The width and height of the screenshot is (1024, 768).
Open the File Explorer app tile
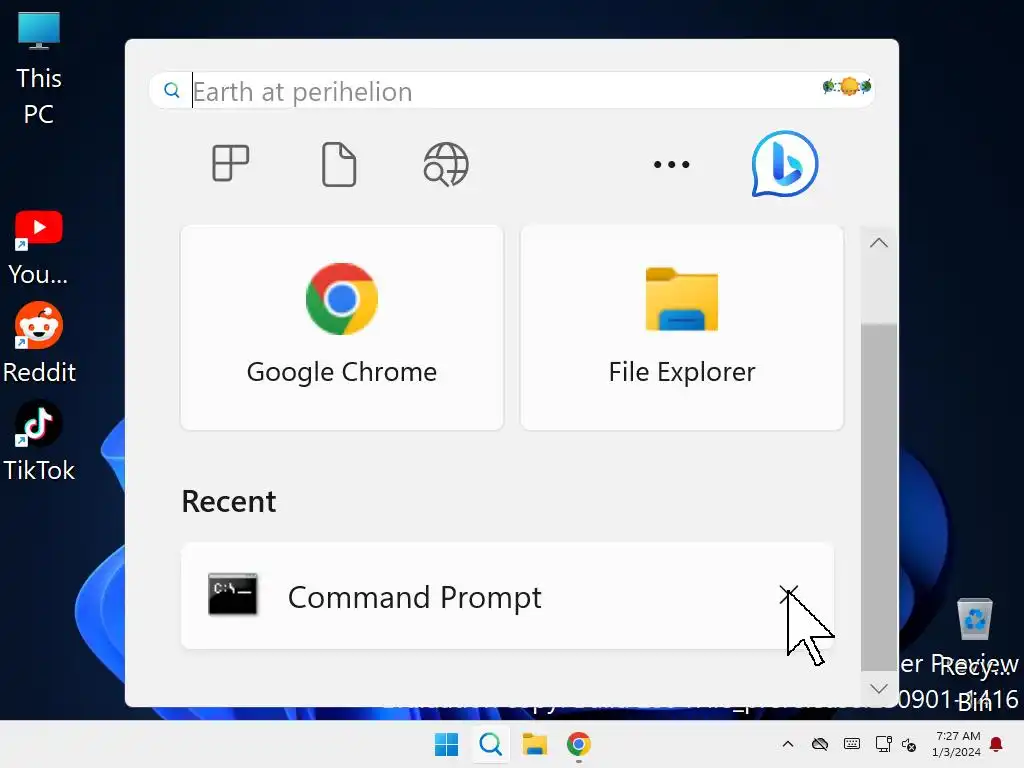coord(682,328)
